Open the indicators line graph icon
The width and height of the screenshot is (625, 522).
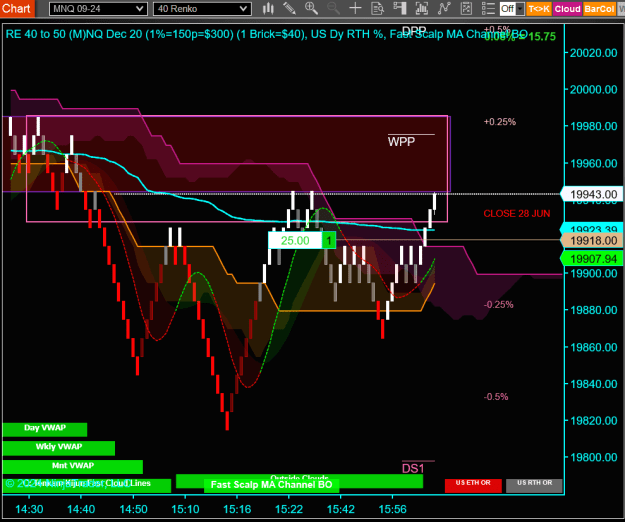point(444,8)
